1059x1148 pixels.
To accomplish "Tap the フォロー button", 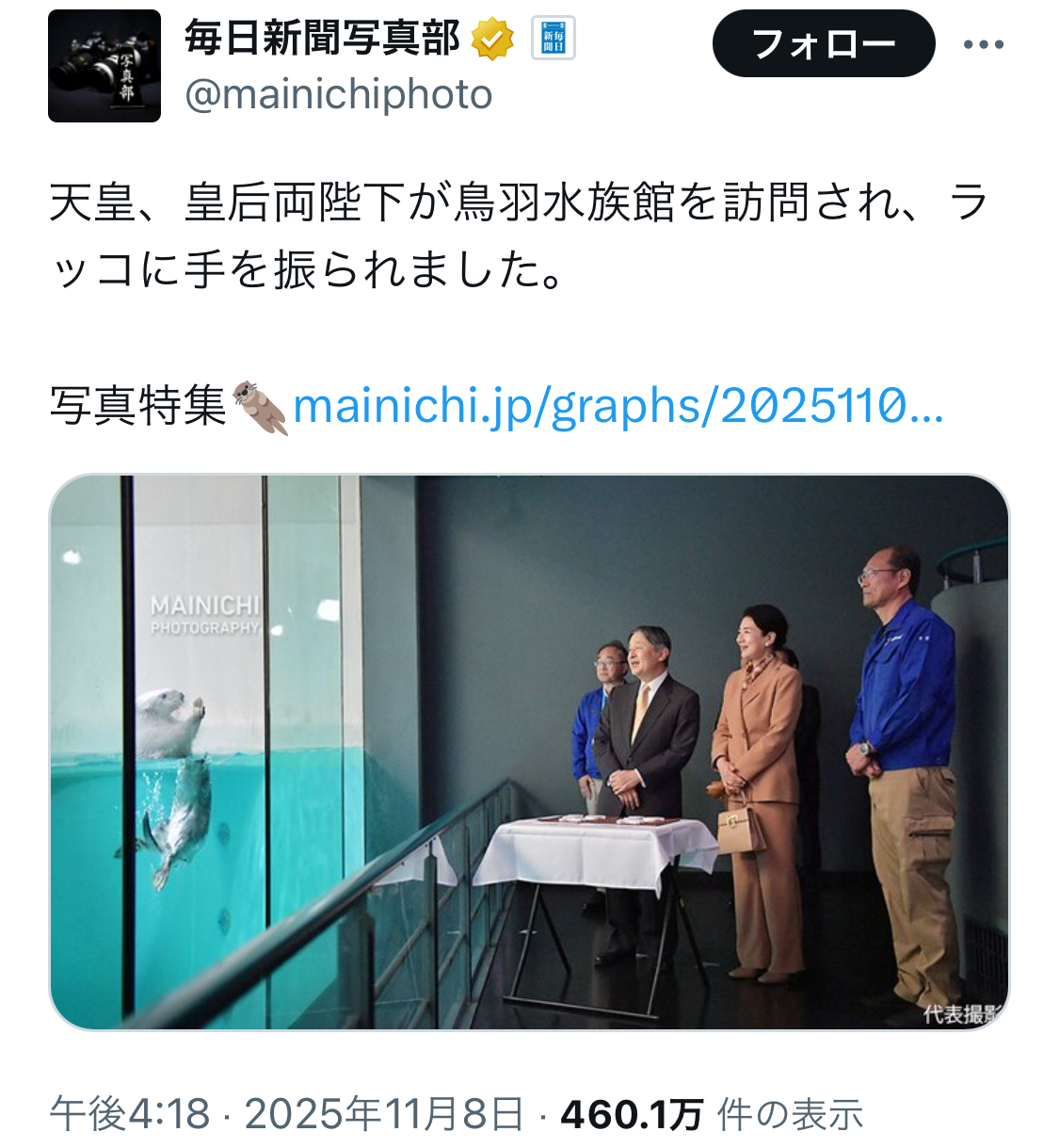I will tap(824, 43).
